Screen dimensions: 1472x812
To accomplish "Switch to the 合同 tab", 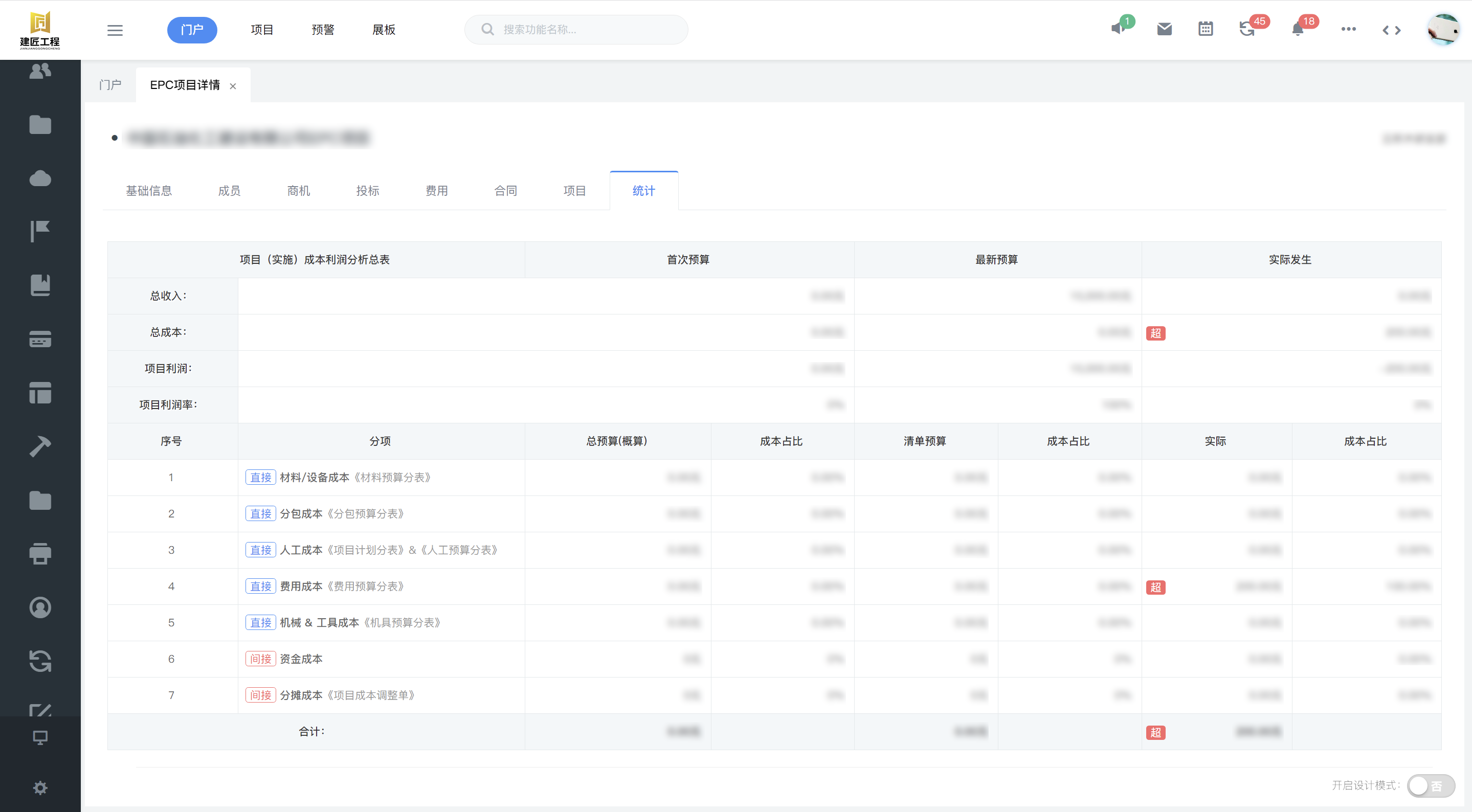I will [505, 191].
